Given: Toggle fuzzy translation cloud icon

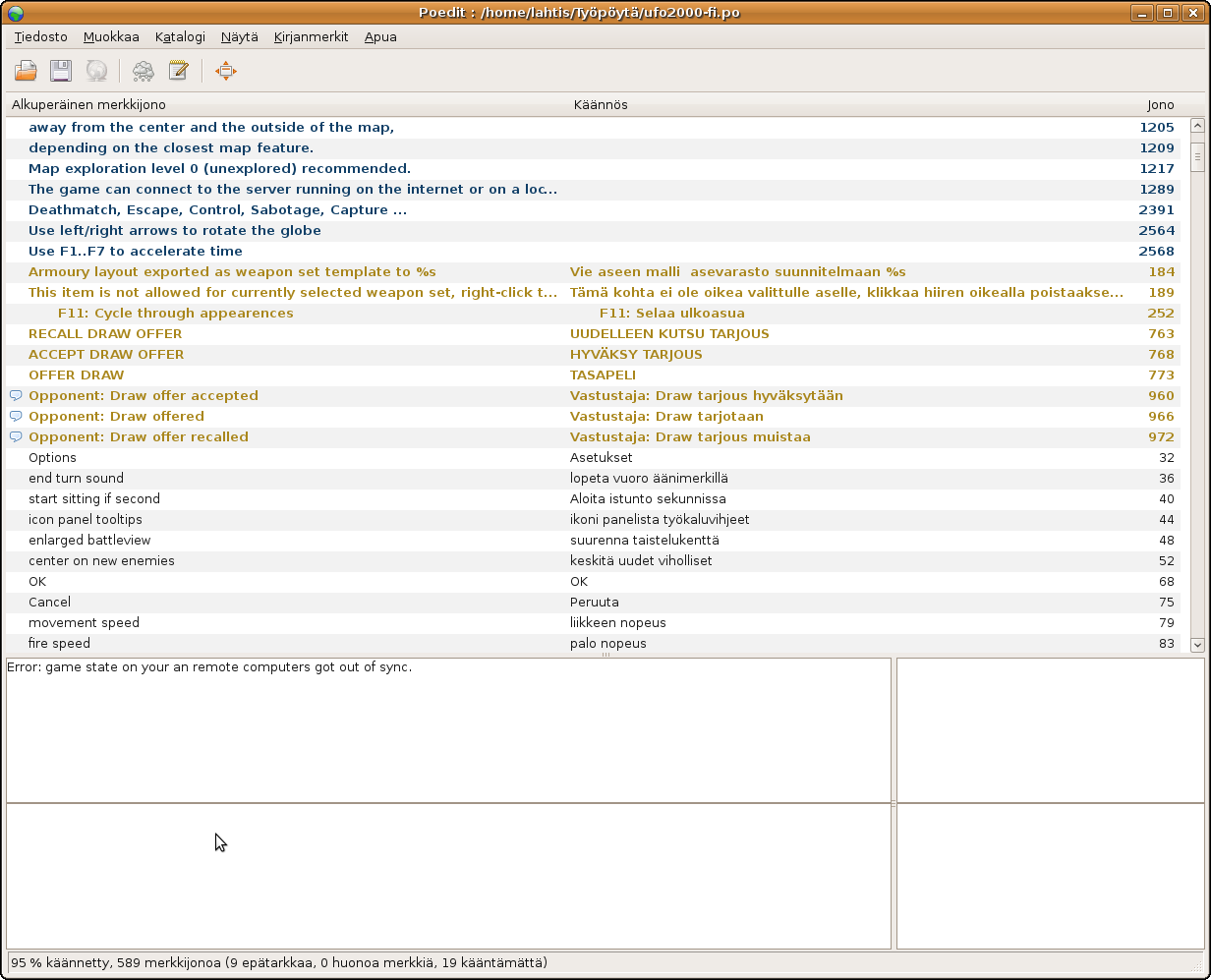Looking at the screenshot, I should [x=144, y=71].
